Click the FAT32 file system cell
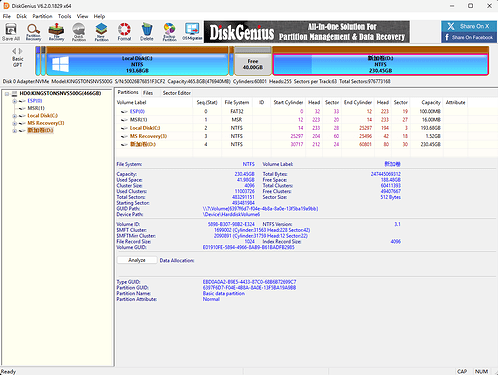 237,111
